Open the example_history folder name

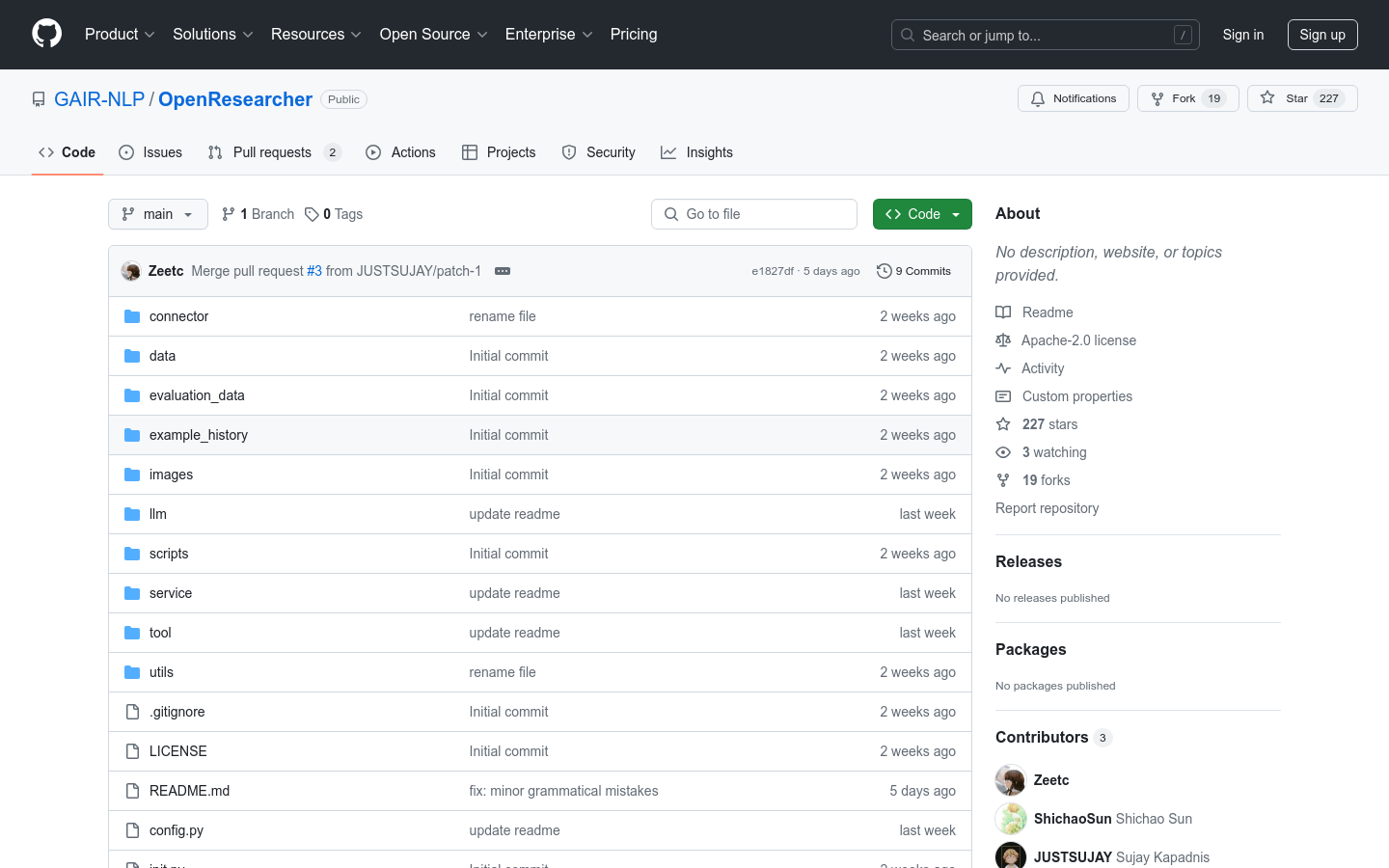pos(199,435)
